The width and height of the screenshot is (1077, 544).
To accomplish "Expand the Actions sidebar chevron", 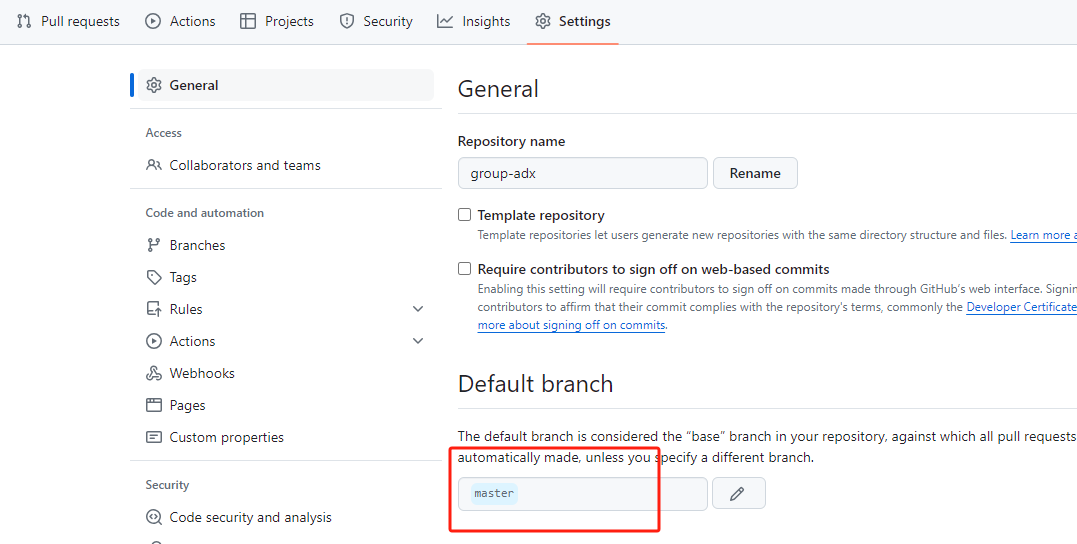I will (x=418, y=341).
